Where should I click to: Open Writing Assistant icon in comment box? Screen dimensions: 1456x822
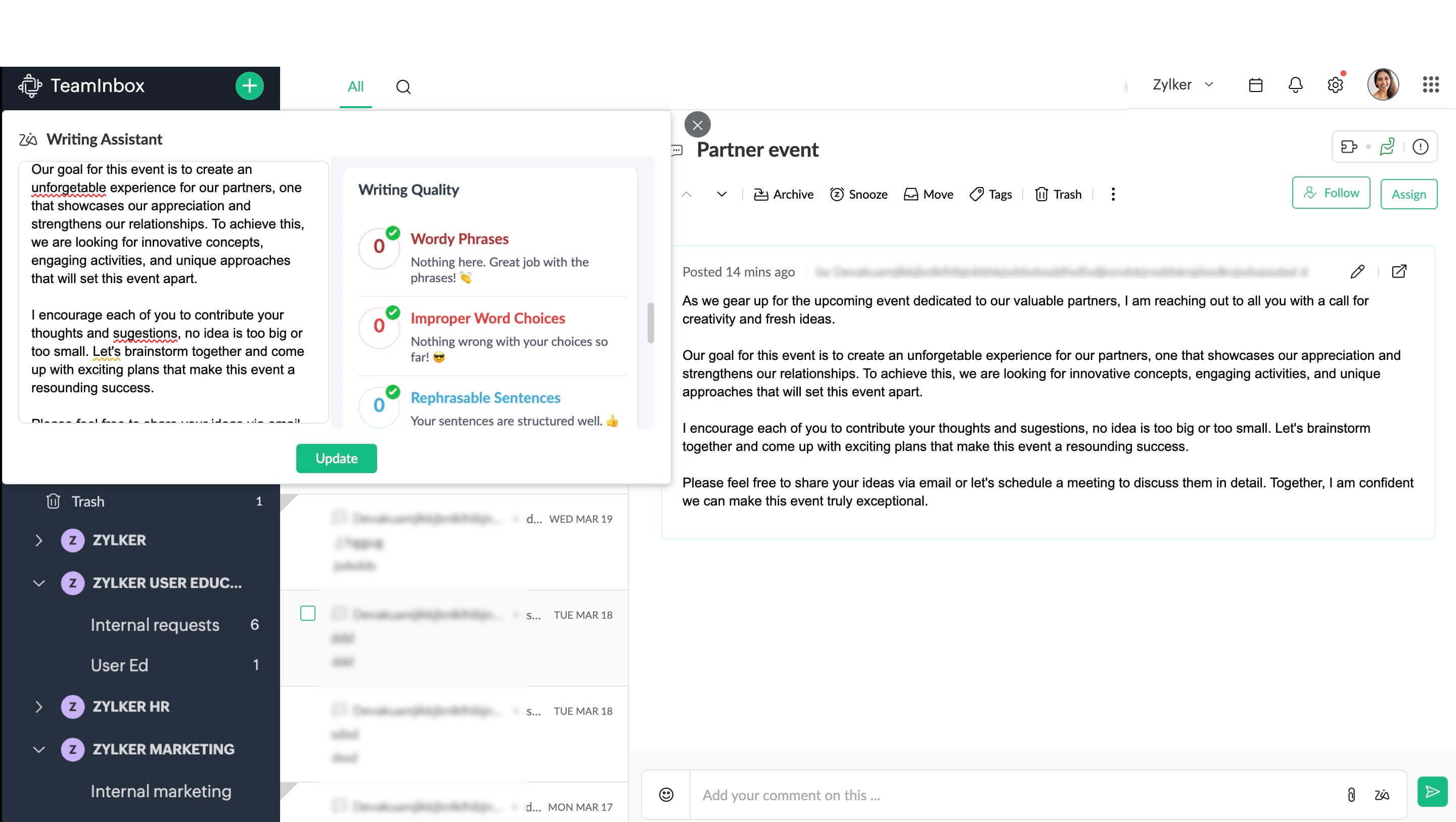pyautogui.click(x=1382, y=795)
